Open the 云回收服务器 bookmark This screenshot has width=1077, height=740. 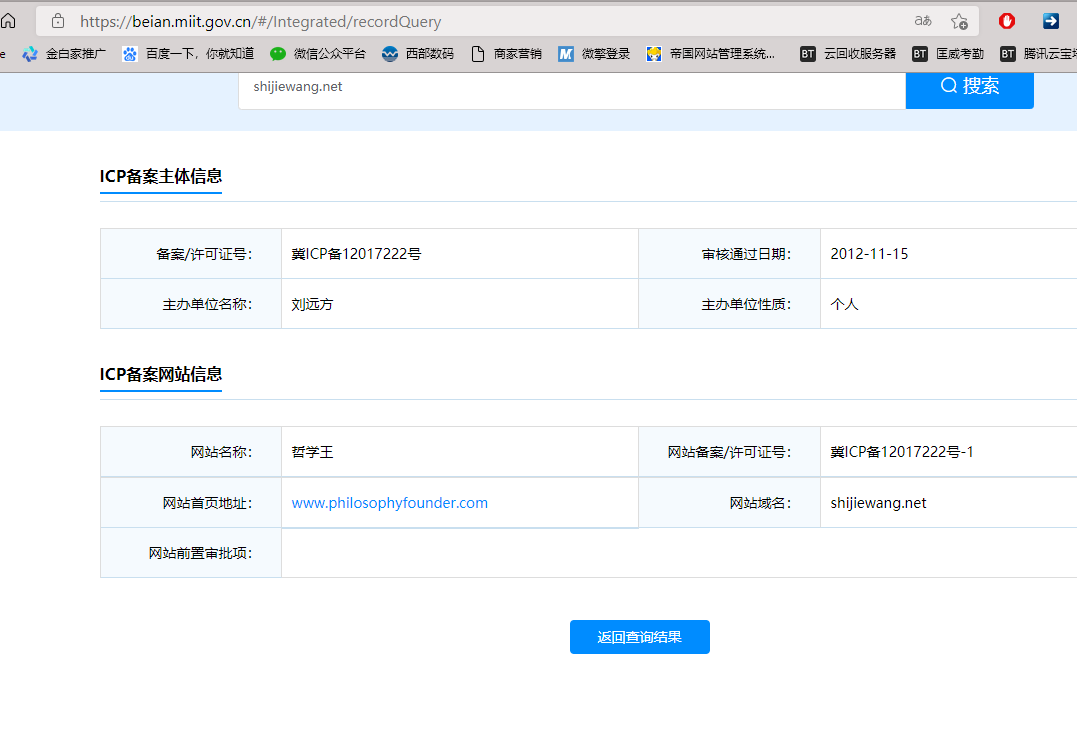pos(848,54)
